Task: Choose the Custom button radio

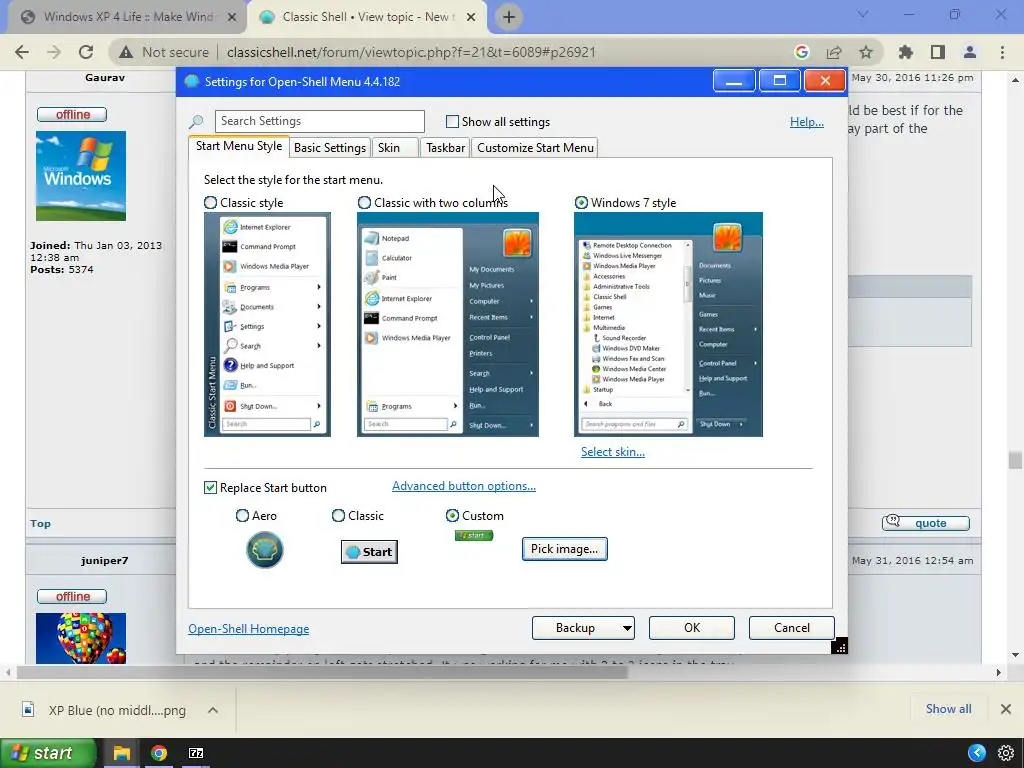Action: pos(452,516)
